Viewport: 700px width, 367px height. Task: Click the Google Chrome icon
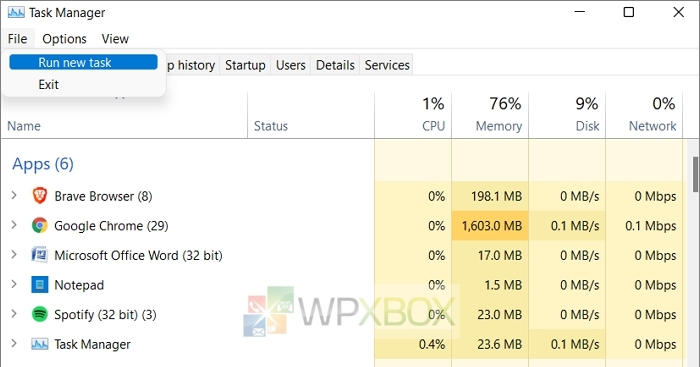coord(40,225)
